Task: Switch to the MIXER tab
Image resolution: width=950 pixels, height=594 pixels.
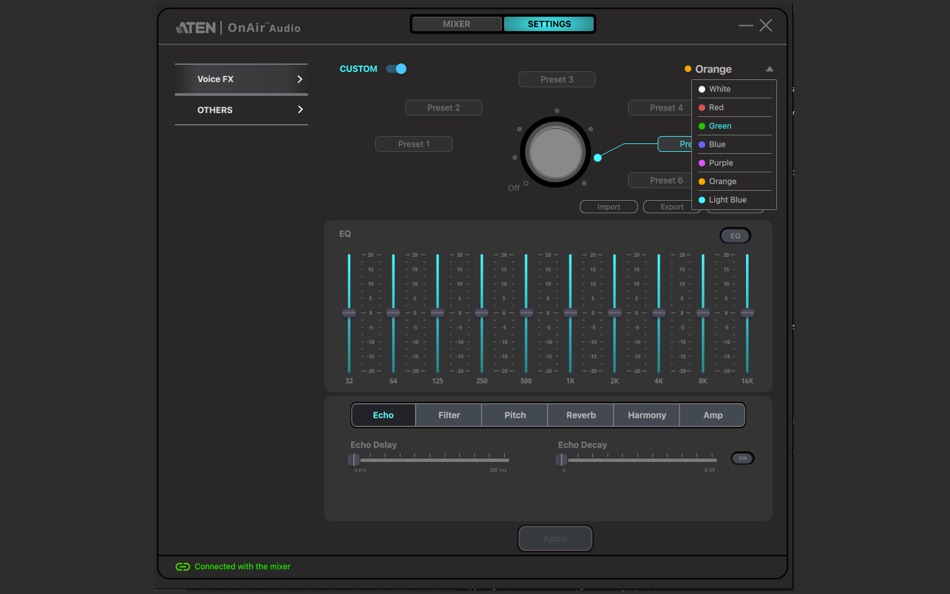Action: (456, 24)
